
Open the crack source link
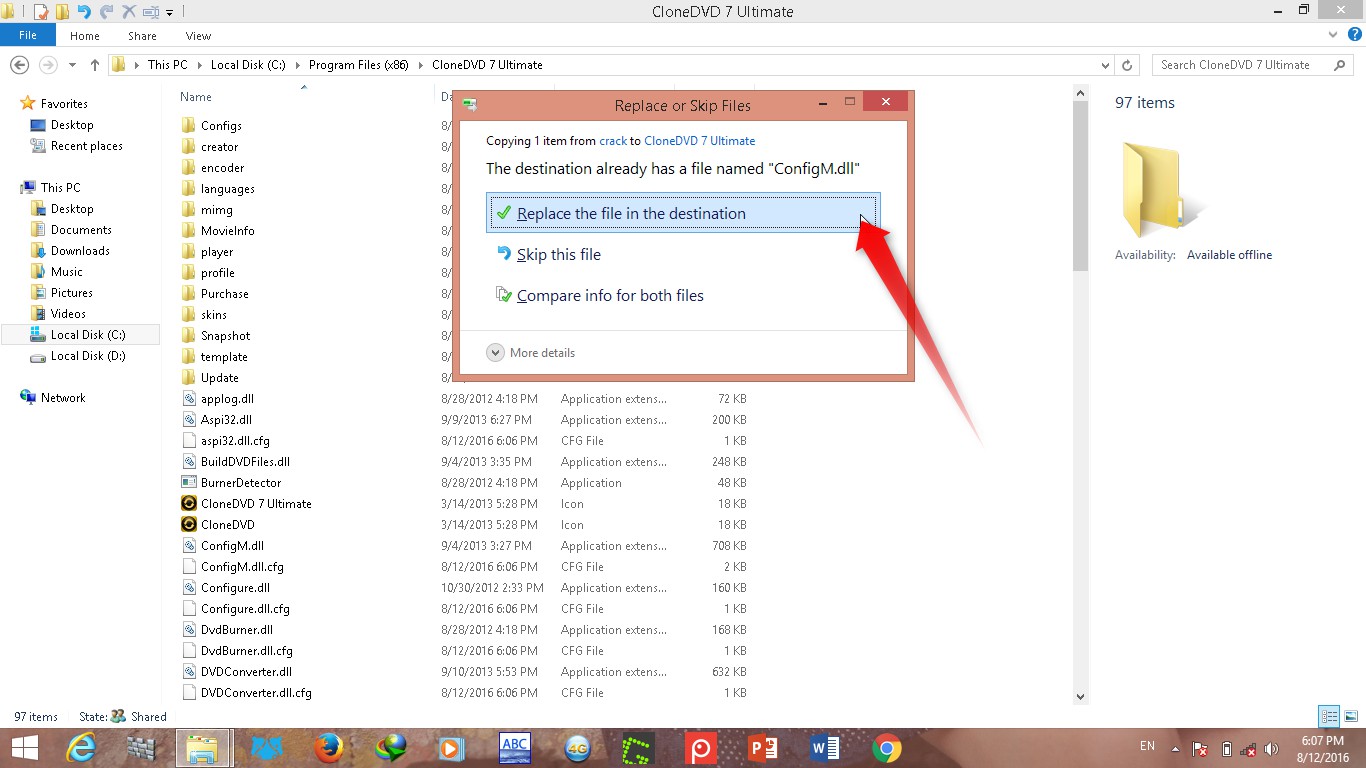click(x=613, y=141)
